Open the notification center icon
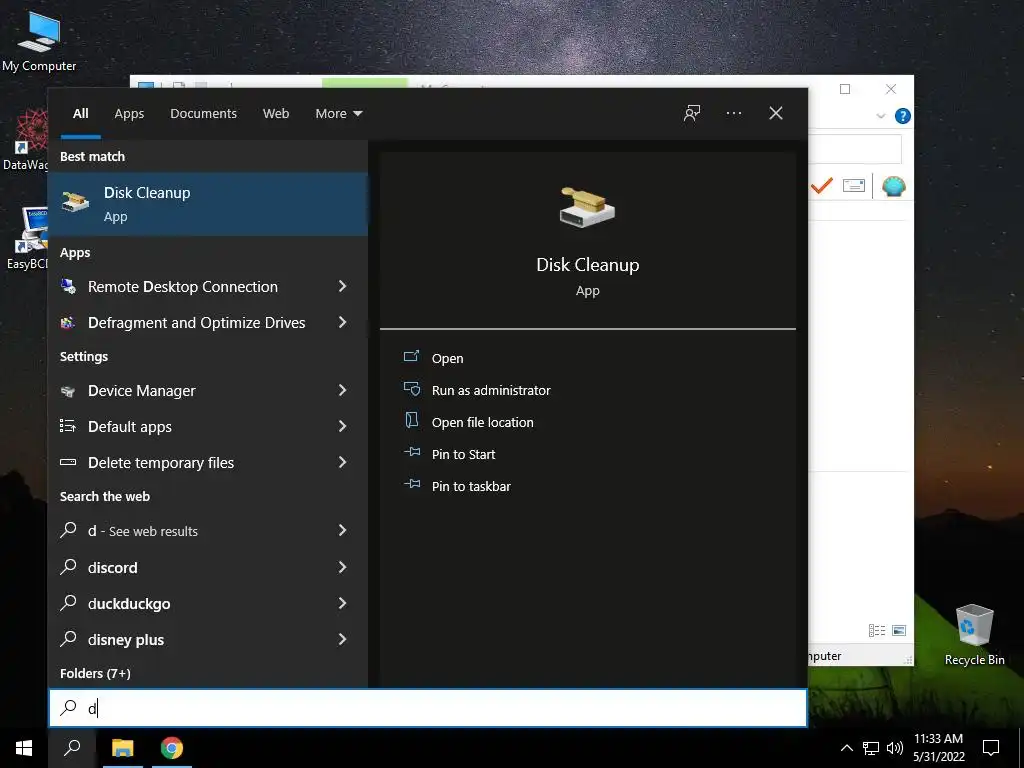Image resolution: width=1024 pixels, height=768 pixels. [991, 748]
